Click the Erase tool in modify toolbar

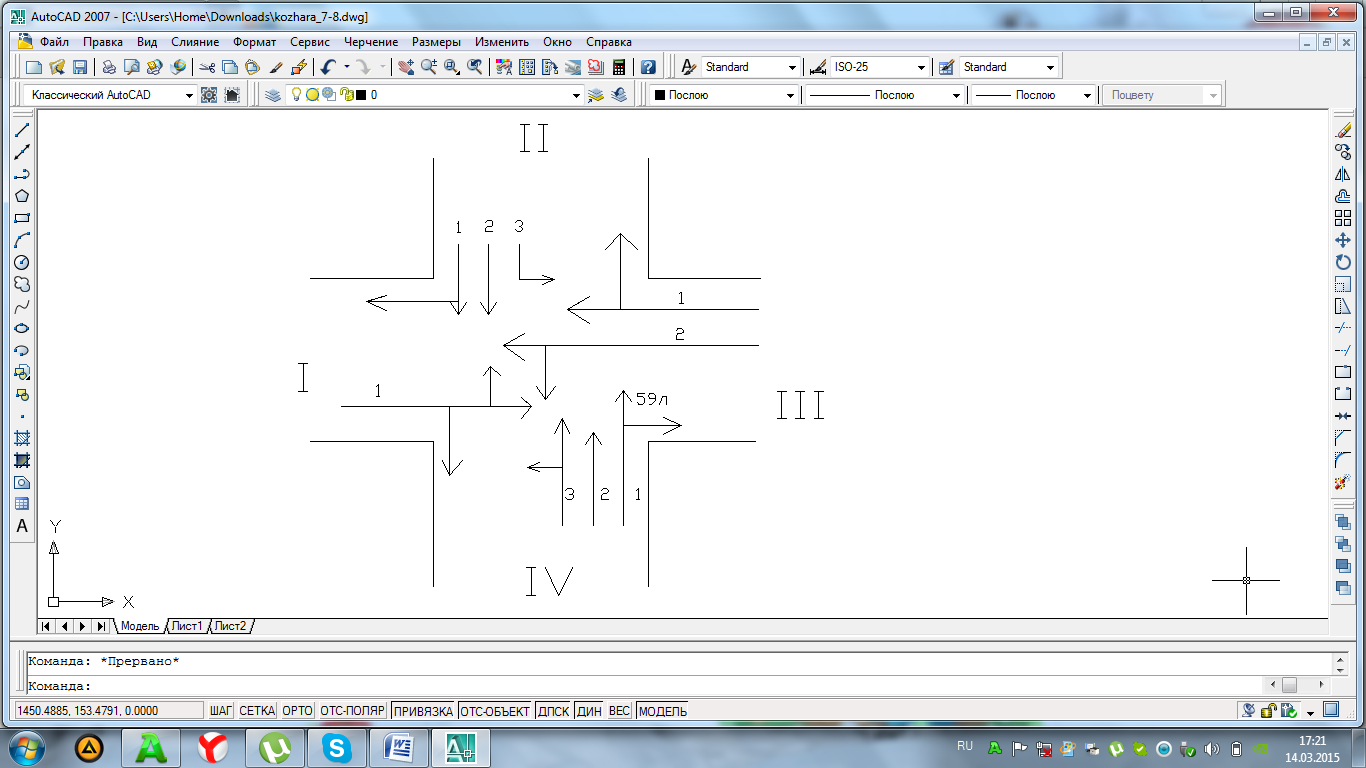point(1343,130)
